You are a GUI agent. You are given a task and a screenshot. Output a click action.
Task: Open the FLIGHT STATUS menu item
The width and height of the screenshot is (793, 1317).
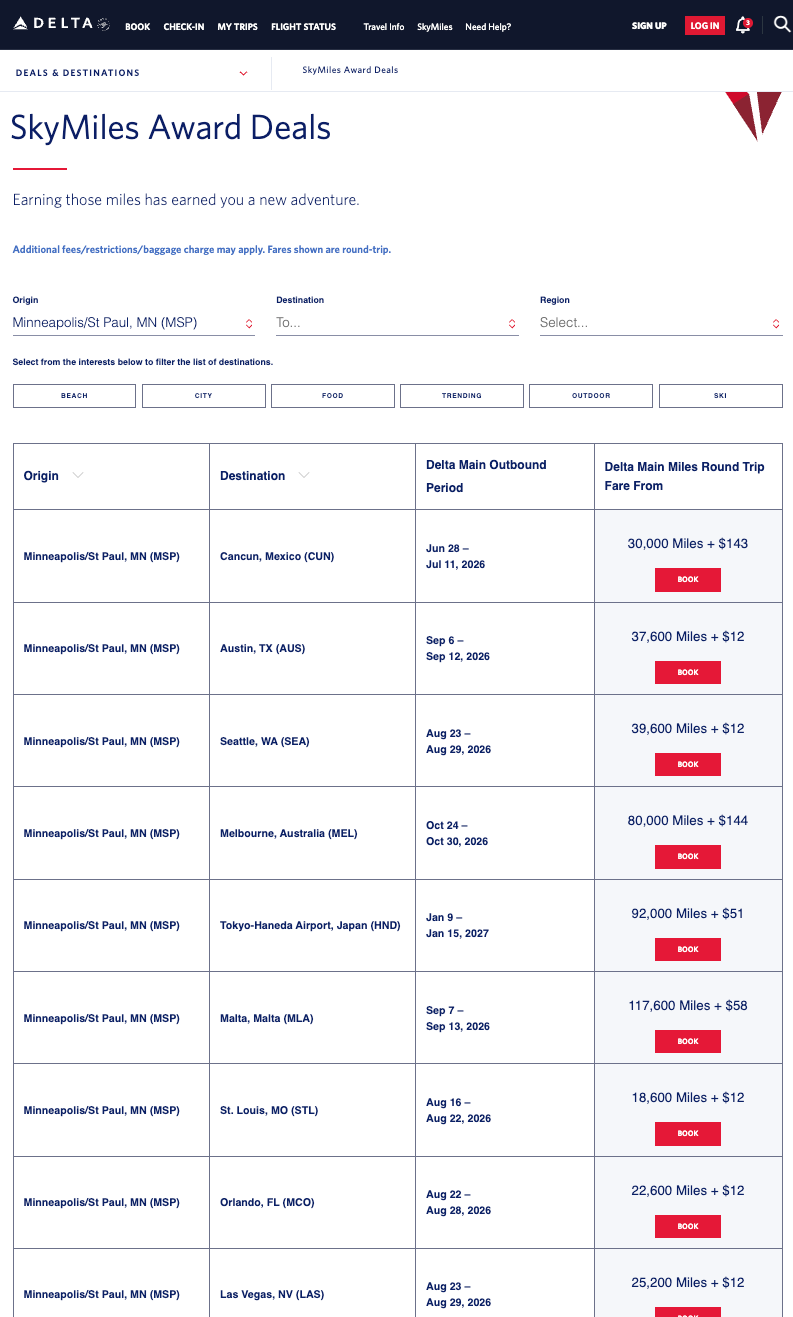(304, 26)
